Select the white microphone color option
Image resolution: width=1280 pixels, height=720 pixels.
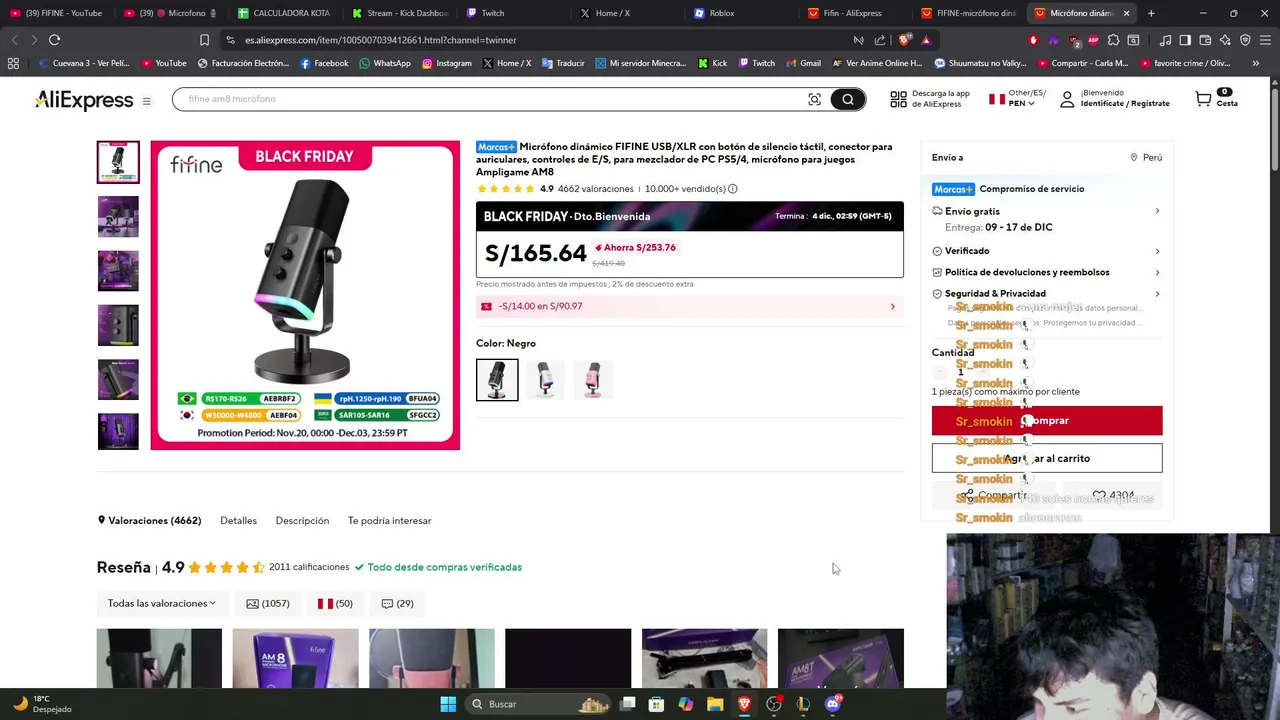coord(545,380)
